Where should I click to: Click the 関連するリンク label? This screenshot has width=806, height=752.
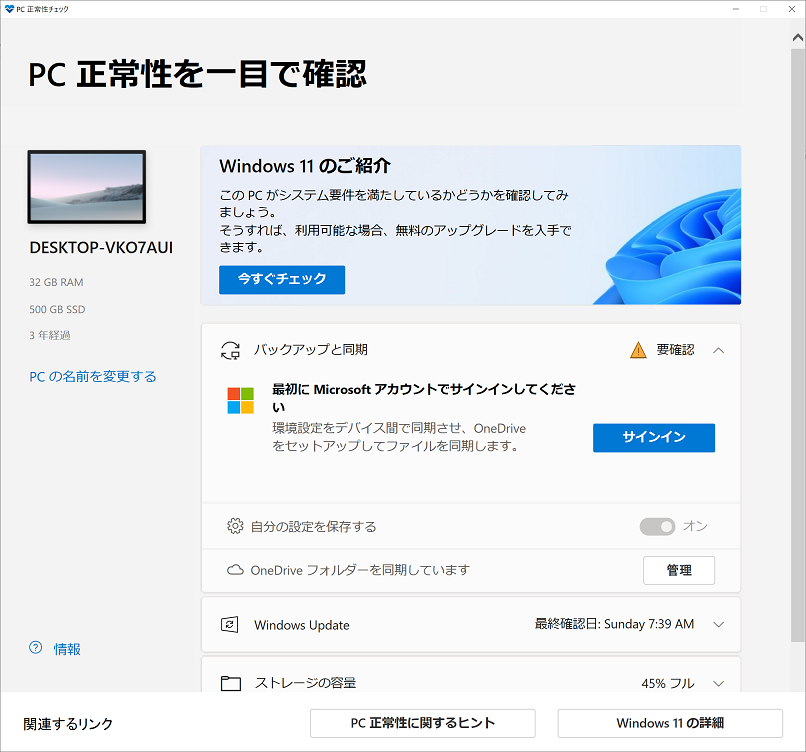[x=68, y=724]
